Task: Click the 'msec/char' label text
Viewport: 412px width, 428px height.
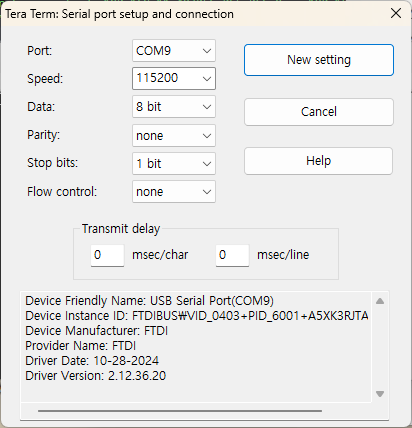Action: pos(160,255)
